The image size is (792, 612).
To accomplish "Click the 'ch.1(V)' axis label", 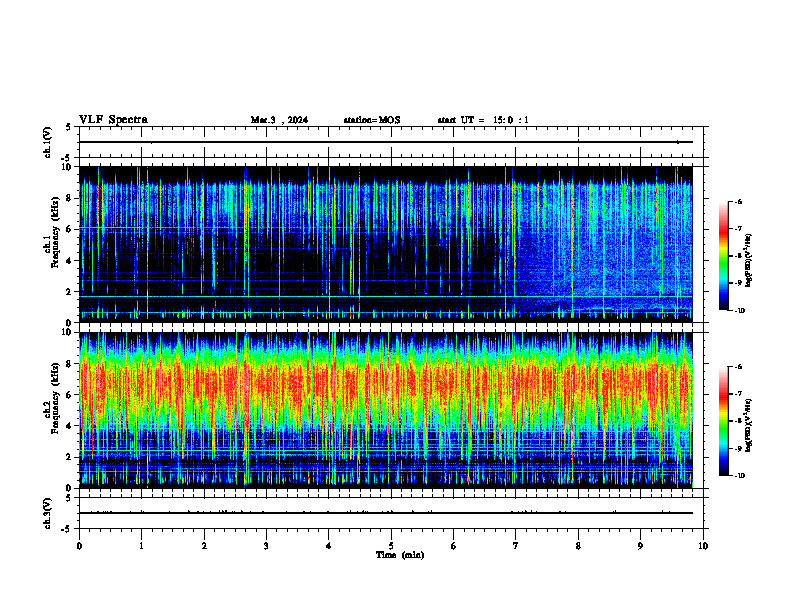I will click(48, 142).
